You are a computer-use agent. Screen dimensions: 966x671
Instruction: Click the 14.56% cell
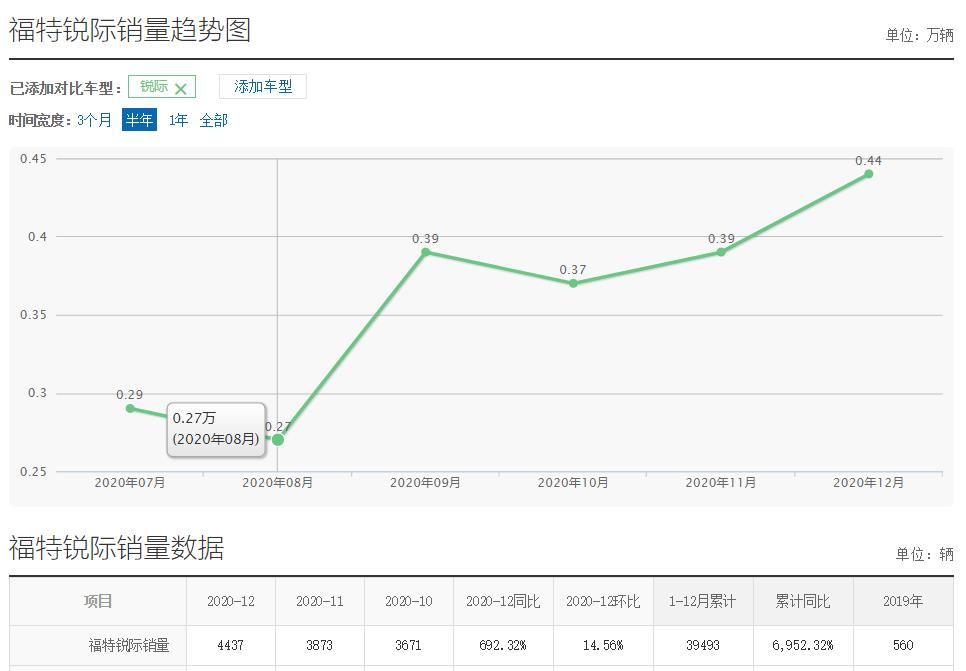603,645
